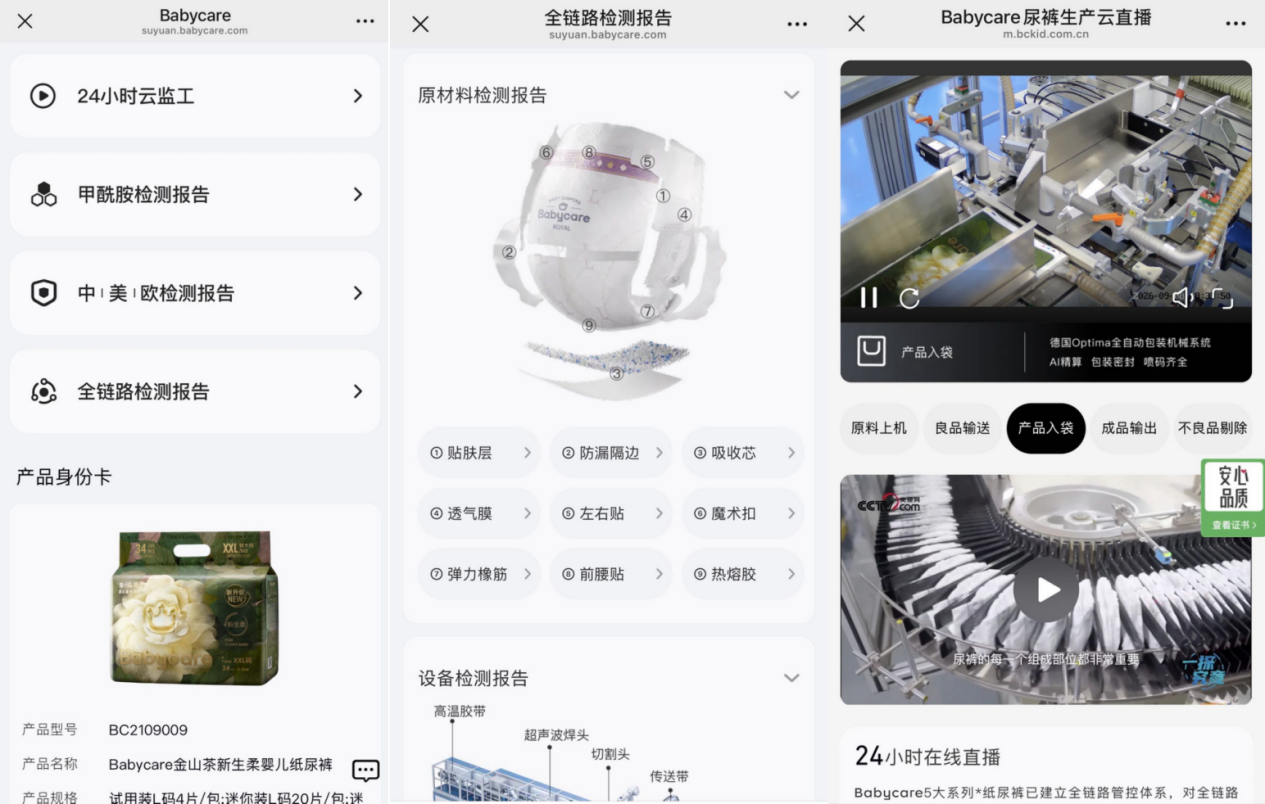Tap marker ⑨ on the diaper diagram
1265x804 pixels.
pyautogui.click(x=589, y=325)
